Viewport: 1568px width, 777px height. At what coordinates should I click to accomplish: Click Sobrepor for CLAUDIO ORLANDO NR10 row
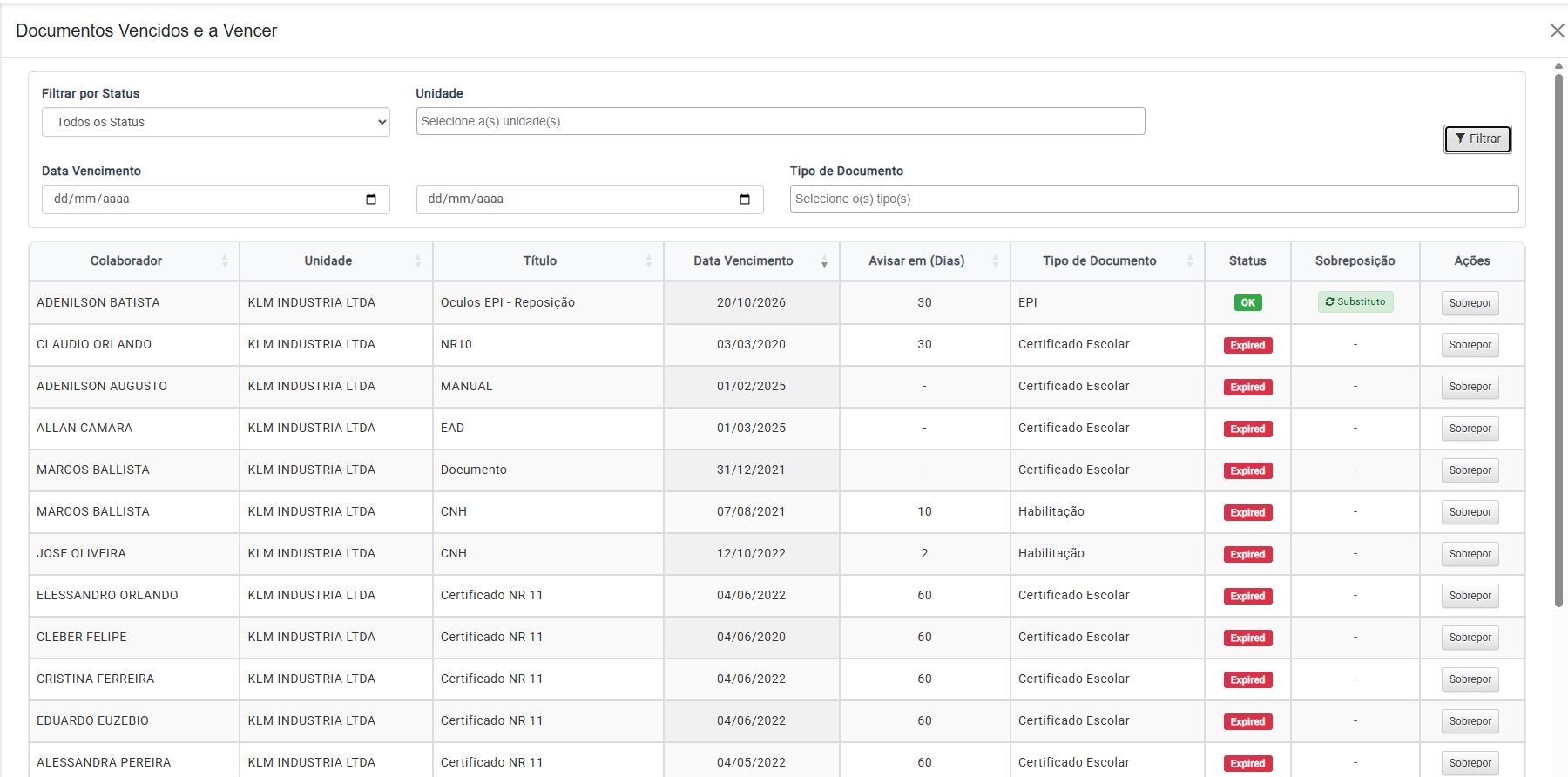coord(1470,345)
